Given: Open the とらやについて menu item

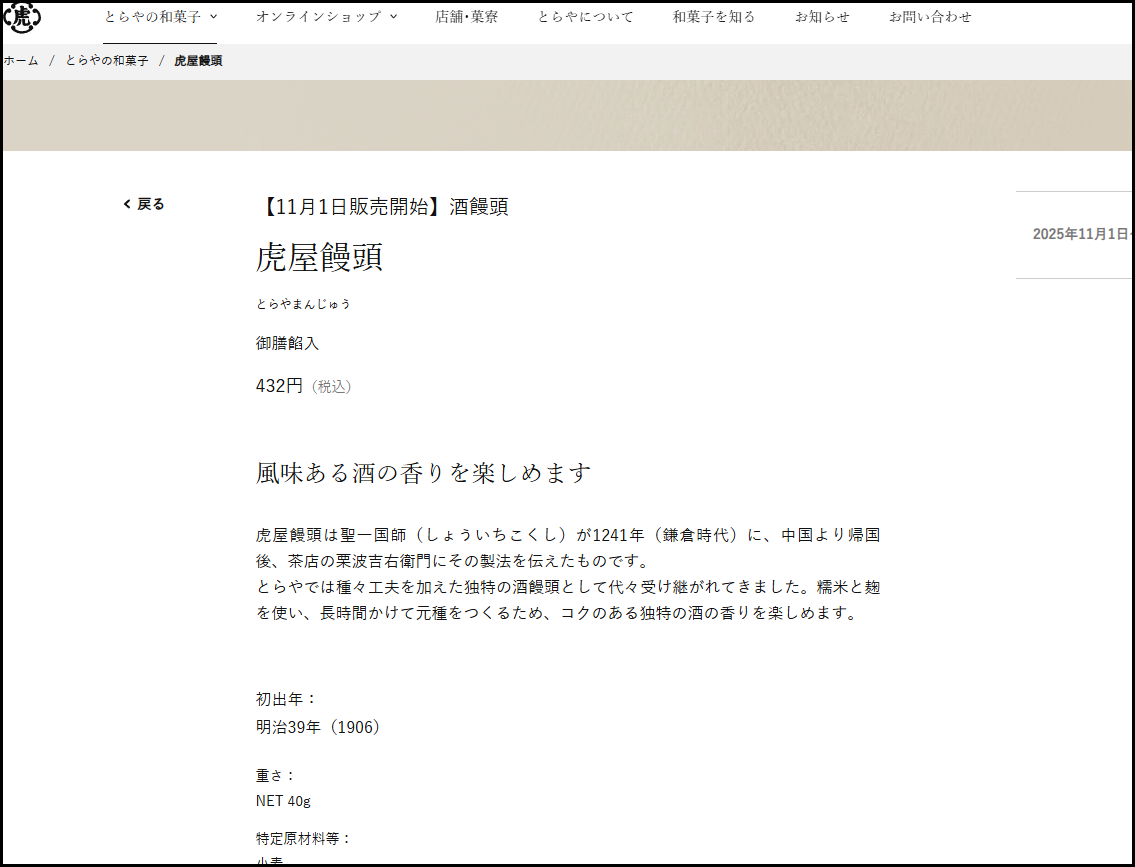Looking at the screenshot, I should point(585,17).
